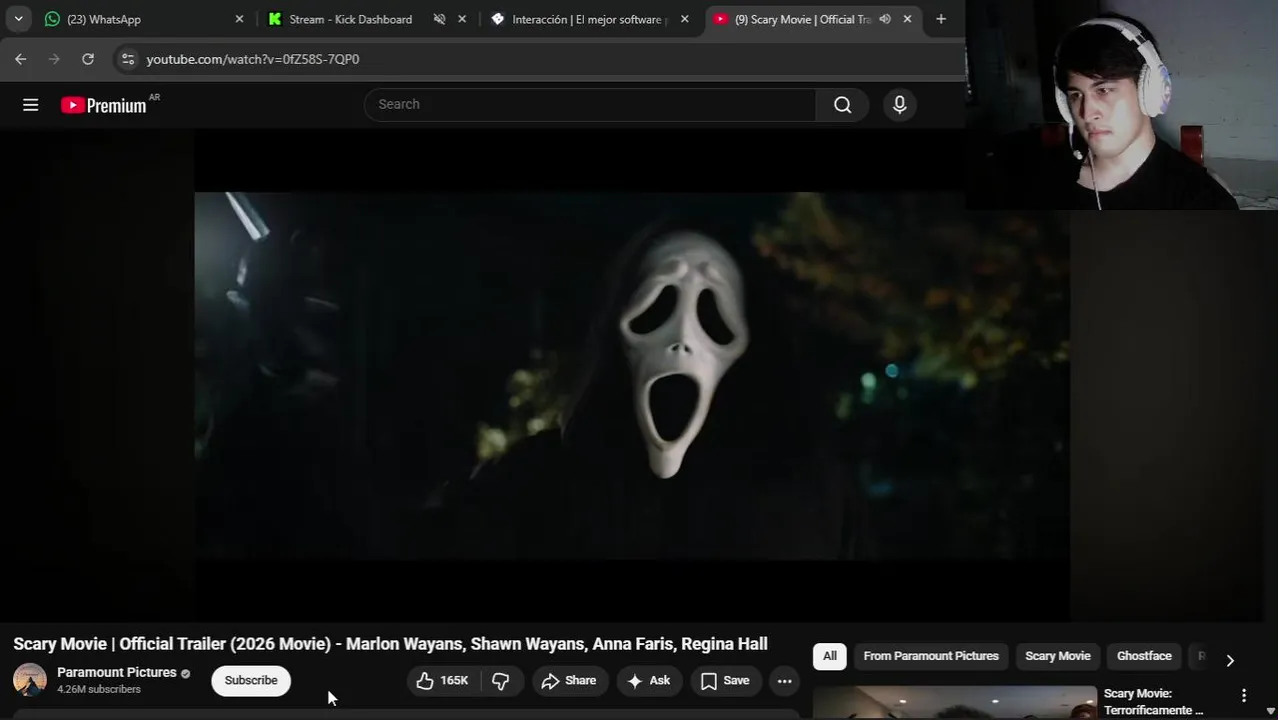Go back with browser back arrow

pos(21,59)
